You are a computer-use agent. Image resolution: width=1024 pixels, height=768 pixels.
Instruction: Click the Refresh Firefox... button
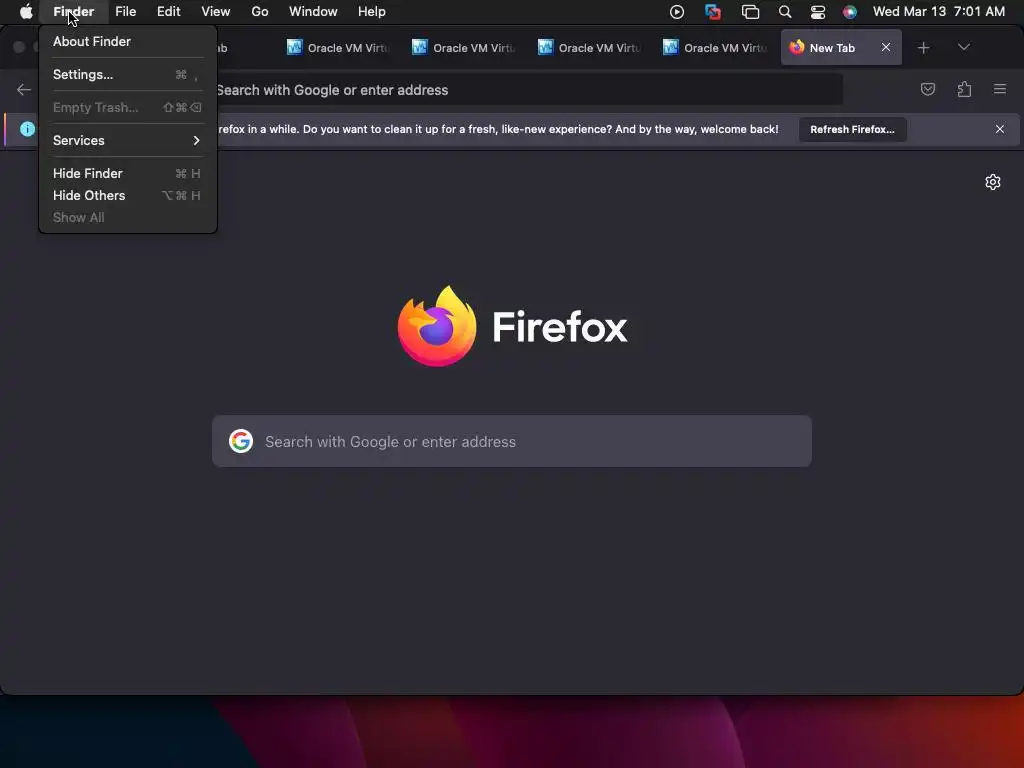(x=852, y=129)
